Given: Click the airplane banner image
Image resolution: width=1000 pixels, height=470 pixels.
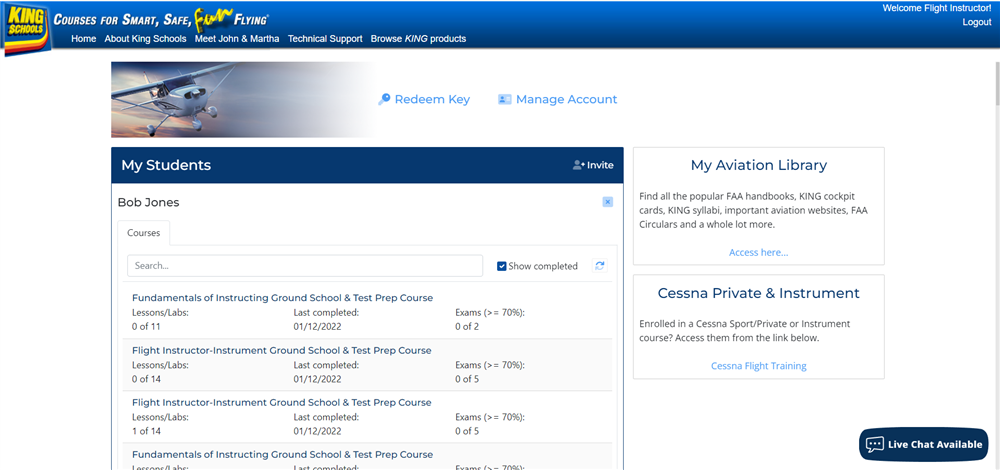Looking at the screenshot, I should pos(242,99).
